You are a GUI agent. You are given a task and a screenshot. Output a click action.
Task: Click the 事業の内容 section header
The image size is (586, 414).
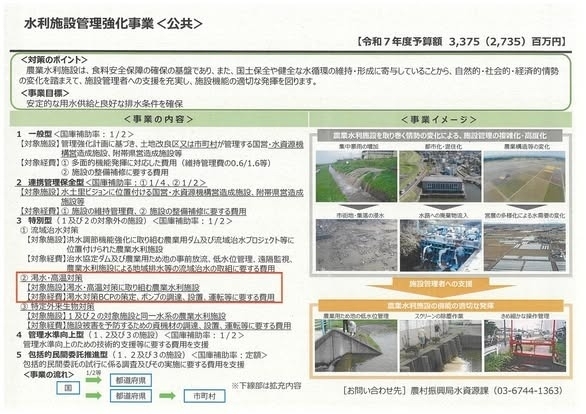(159, 119)
